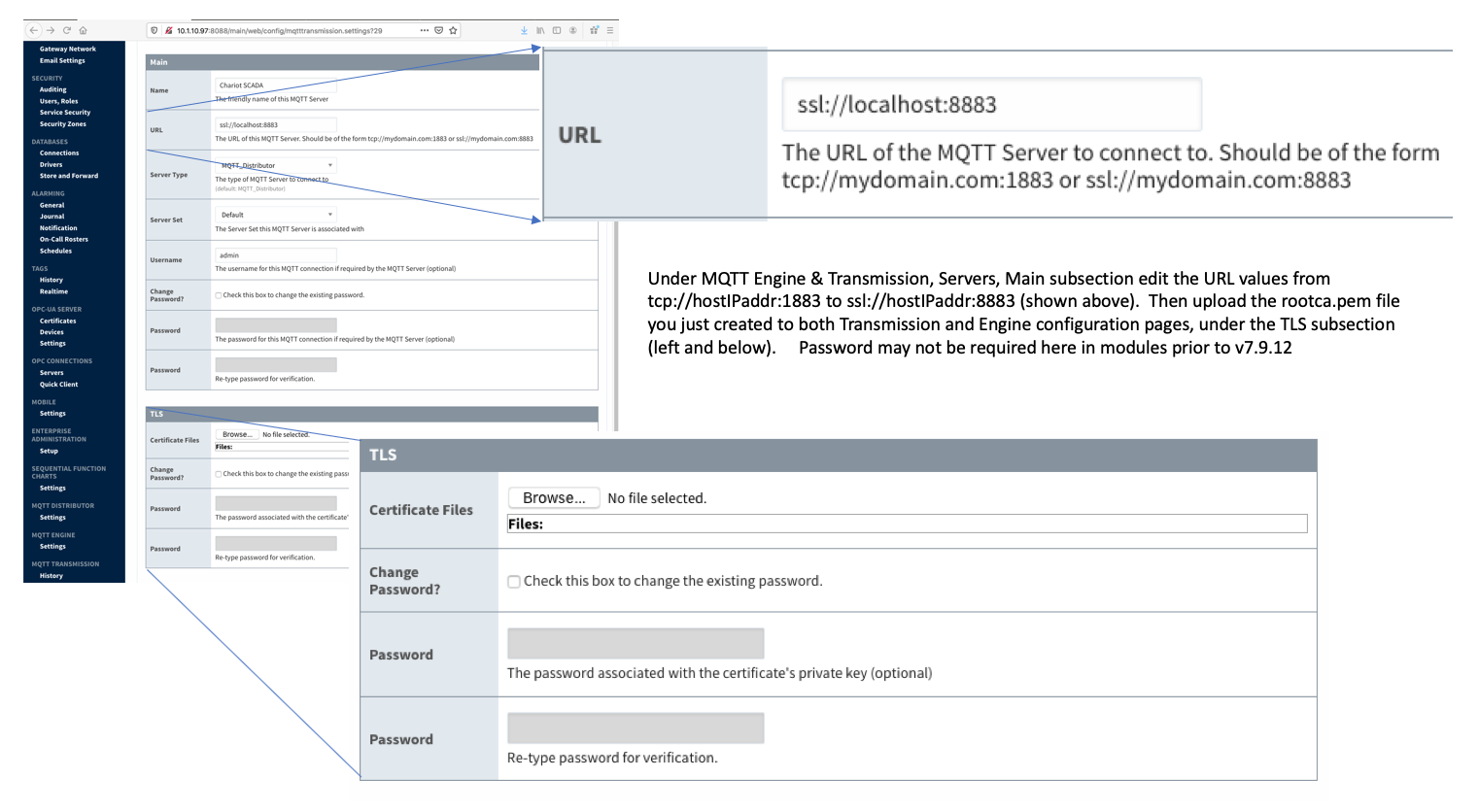Open Settings under MQTT Engine
This screenshot has height=812, width=1479.
tap(52, 547)
